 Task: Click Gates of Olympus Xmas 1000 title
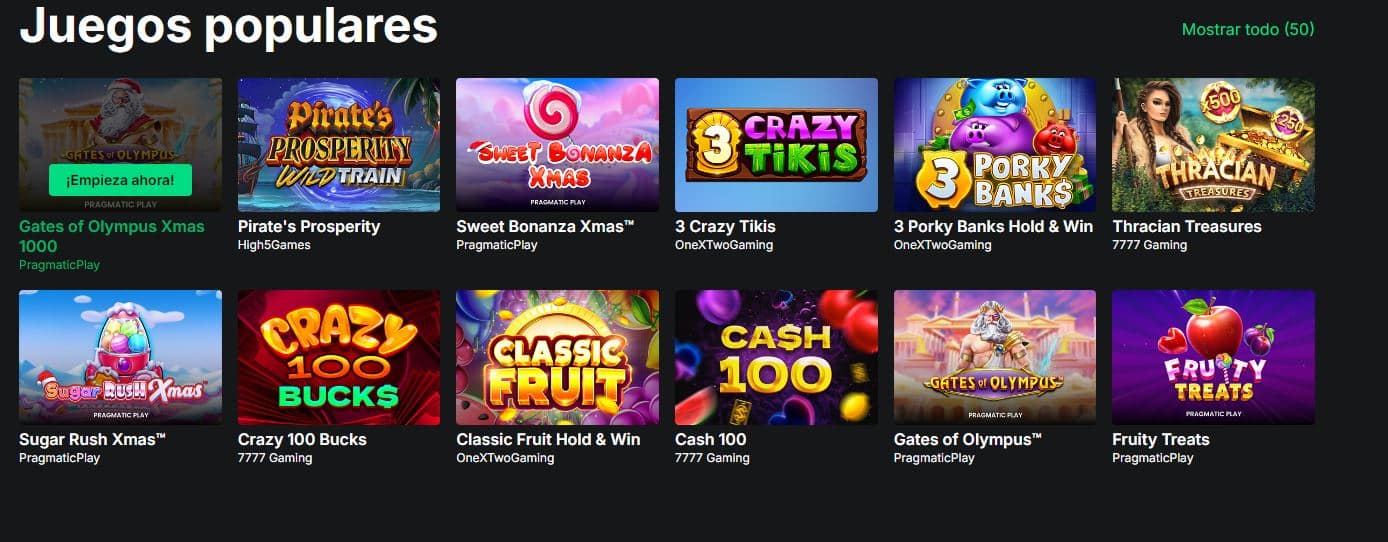[x=111, y=236]
